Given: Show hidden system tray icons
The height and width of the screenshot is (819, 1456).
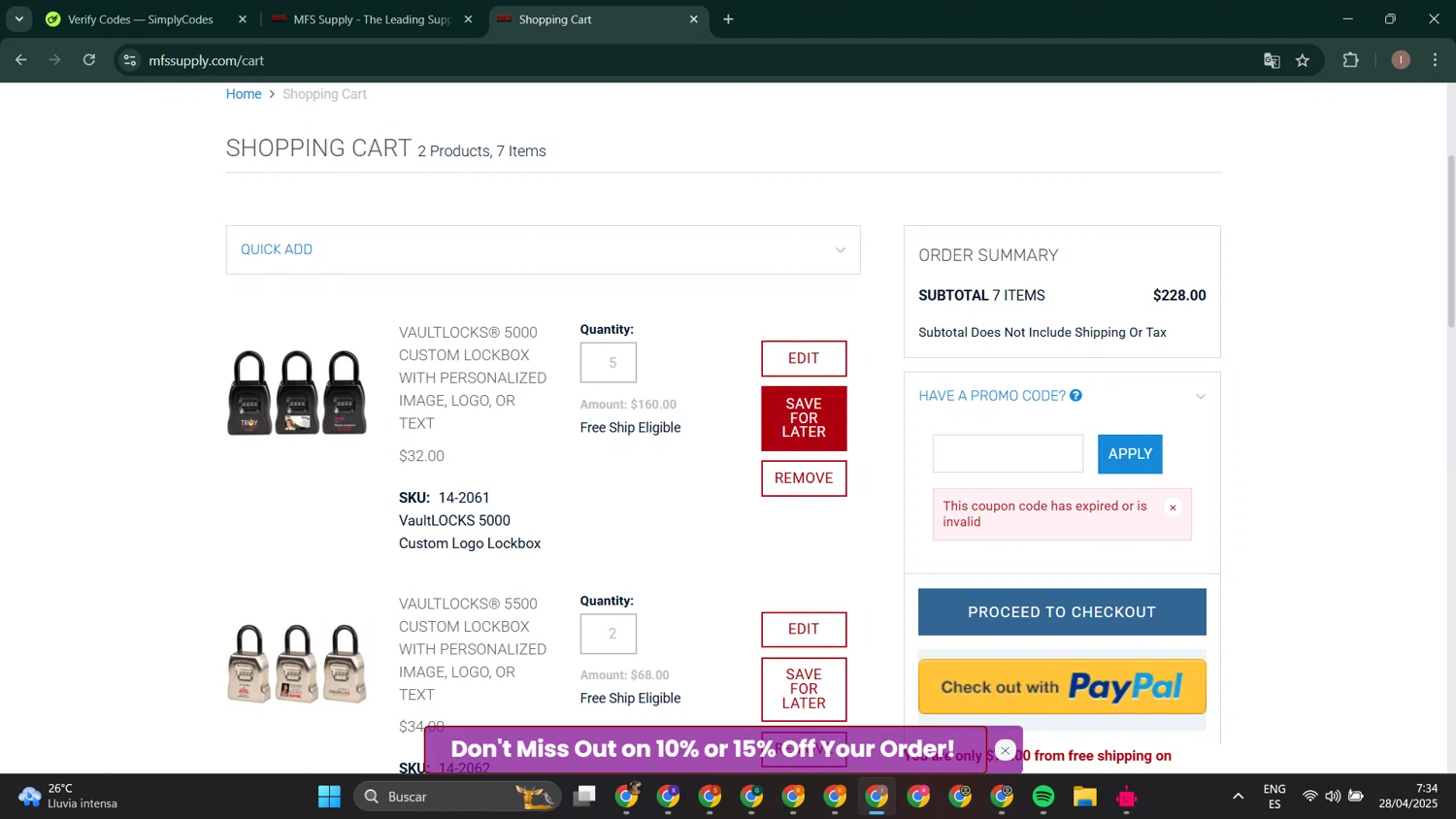Looking at the screenshot, I should pos(1238,797).
